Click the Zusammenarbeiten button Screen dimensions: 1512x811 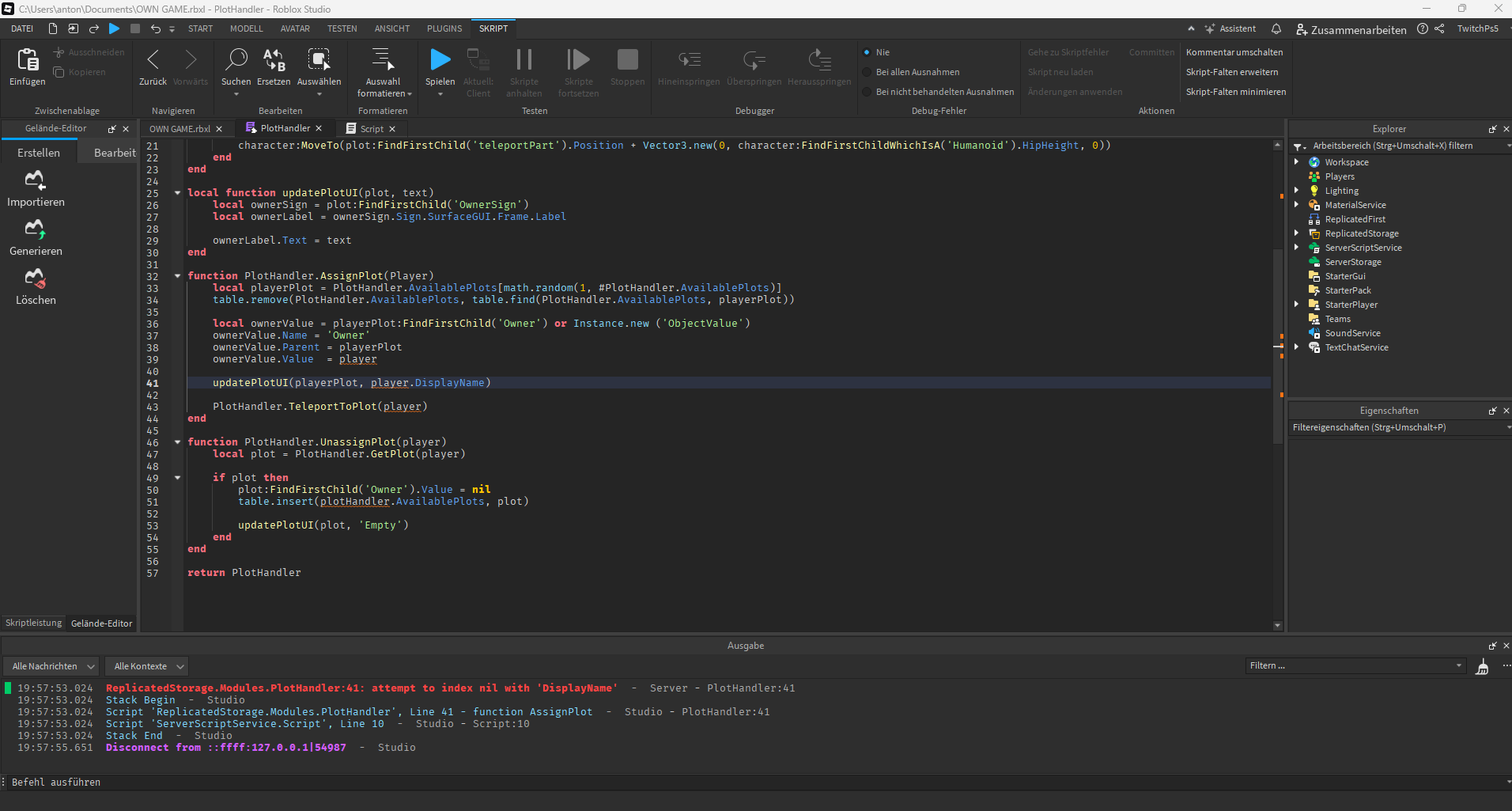1351,29
